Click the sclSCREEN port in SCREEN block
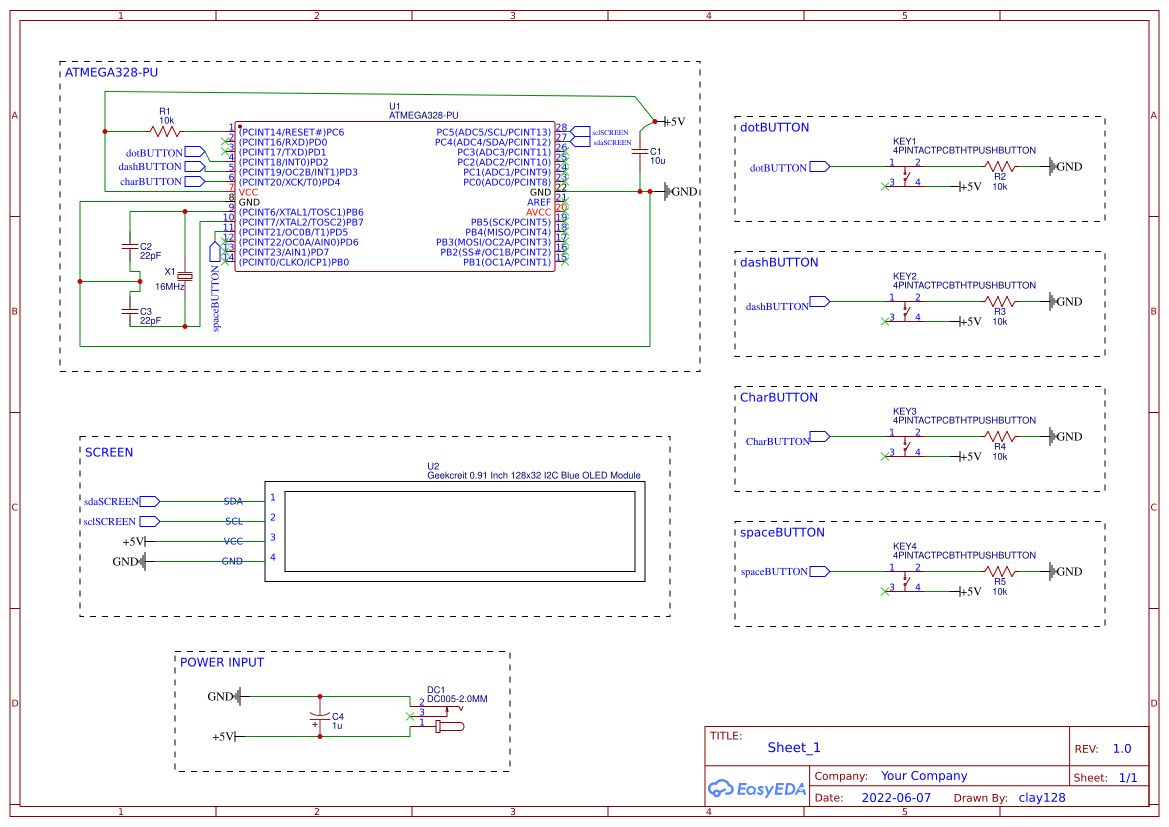The image size is (1169, 827). tap(150, 521)
